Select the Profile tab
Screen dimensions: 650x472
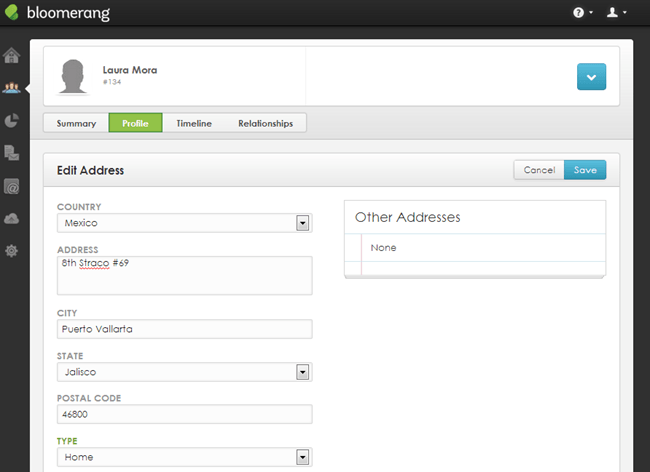(x=136, y=123)
